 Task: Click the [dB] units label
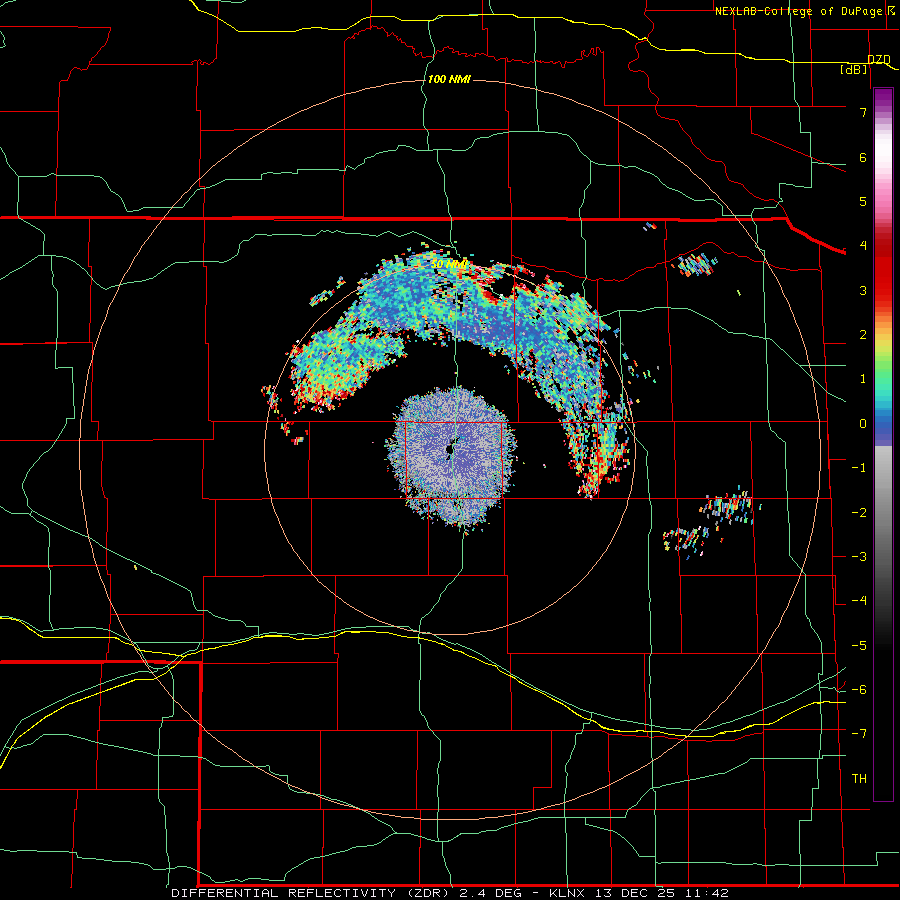[854, 69]
